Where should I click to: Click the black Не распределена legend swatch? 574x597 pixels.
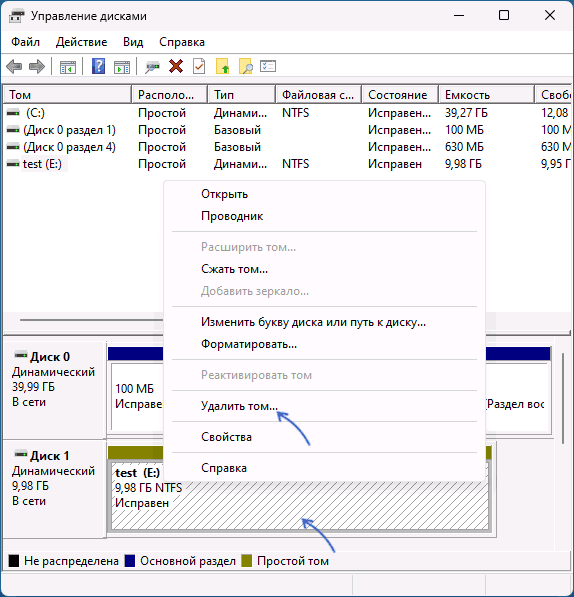[x=14, y=561]
